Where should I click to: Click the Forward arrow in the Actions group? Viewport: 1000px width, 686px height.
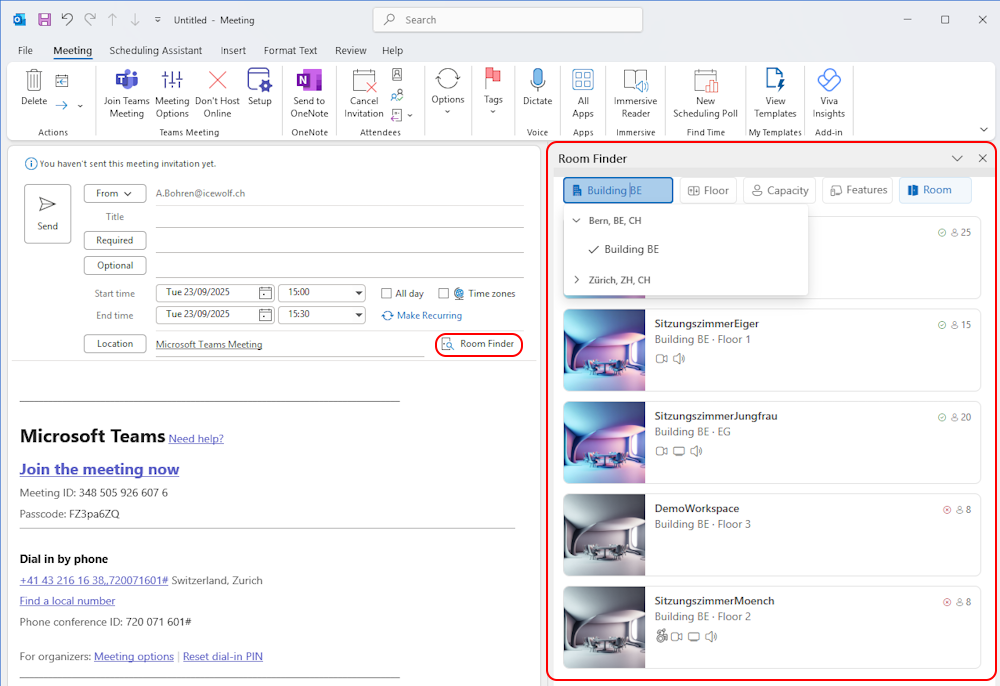(61, 105)
